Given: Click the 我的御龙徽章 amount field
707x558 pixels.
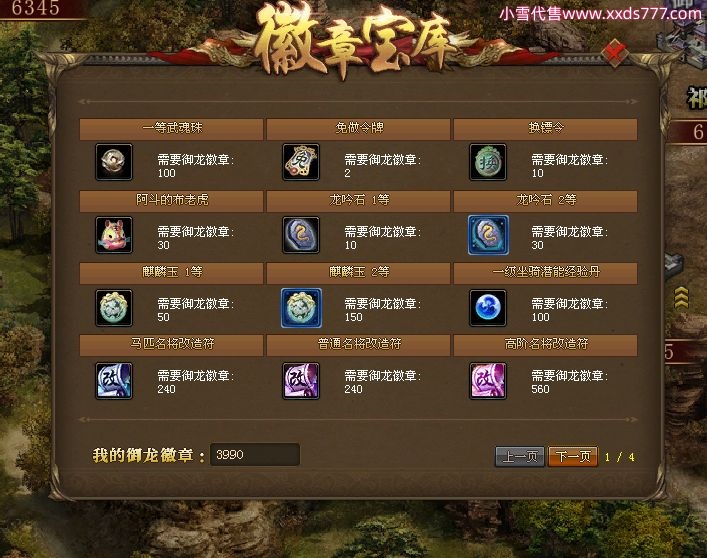Looking at the screenshot, I should point(255,454).
